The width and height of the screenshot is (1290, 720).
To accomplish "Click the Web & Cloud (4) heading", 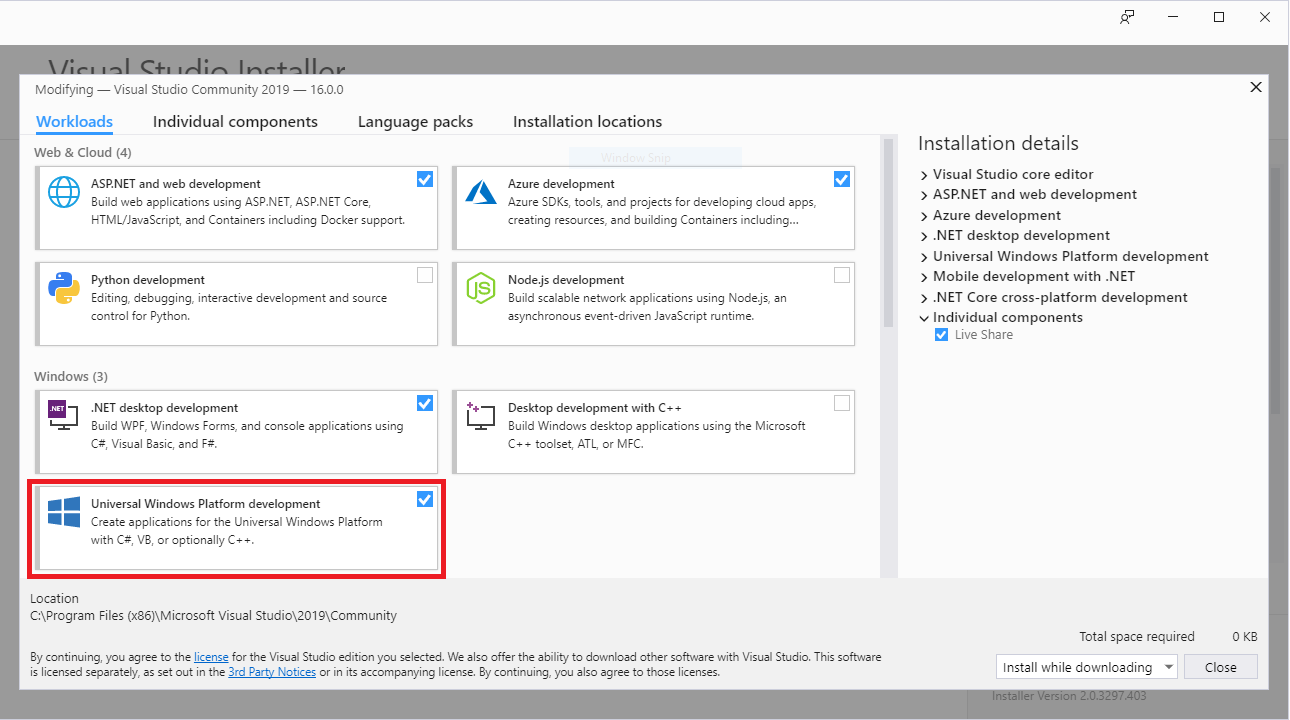I will point(83,152).
